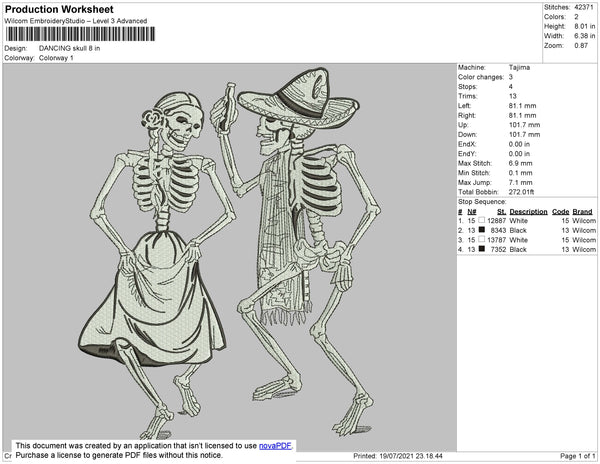Click the white swatch in stop 1
Viewport: 600px width, 464px height.
[x=482, y=220]
